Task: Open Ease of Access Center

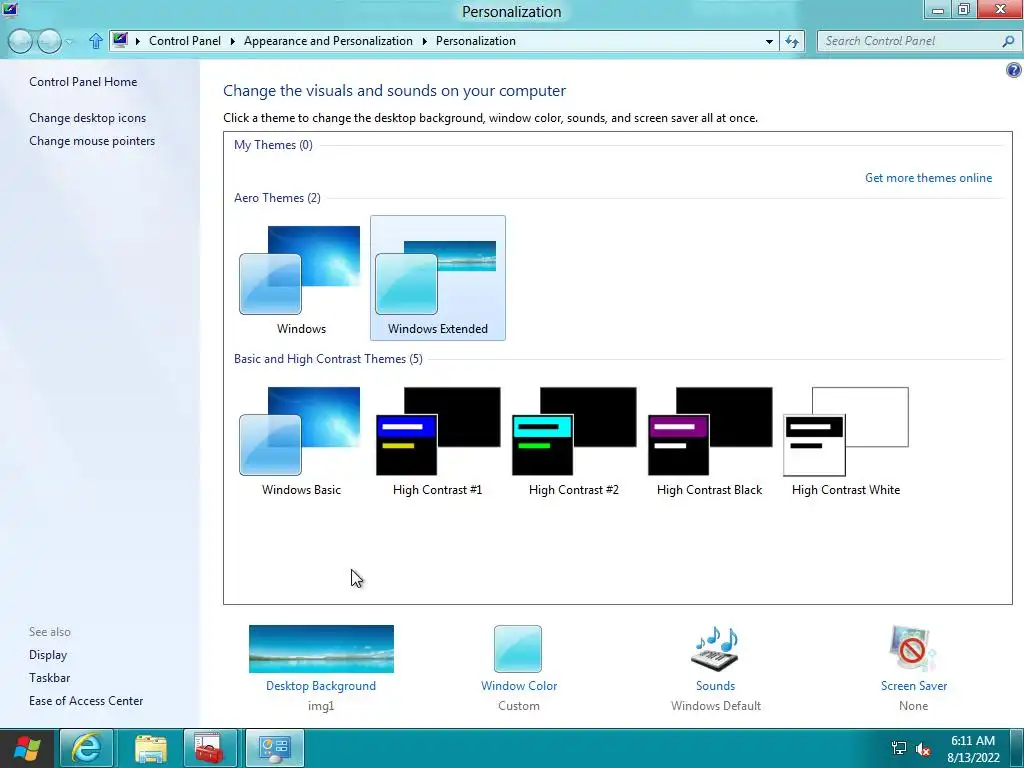Action: pos(86,701)
